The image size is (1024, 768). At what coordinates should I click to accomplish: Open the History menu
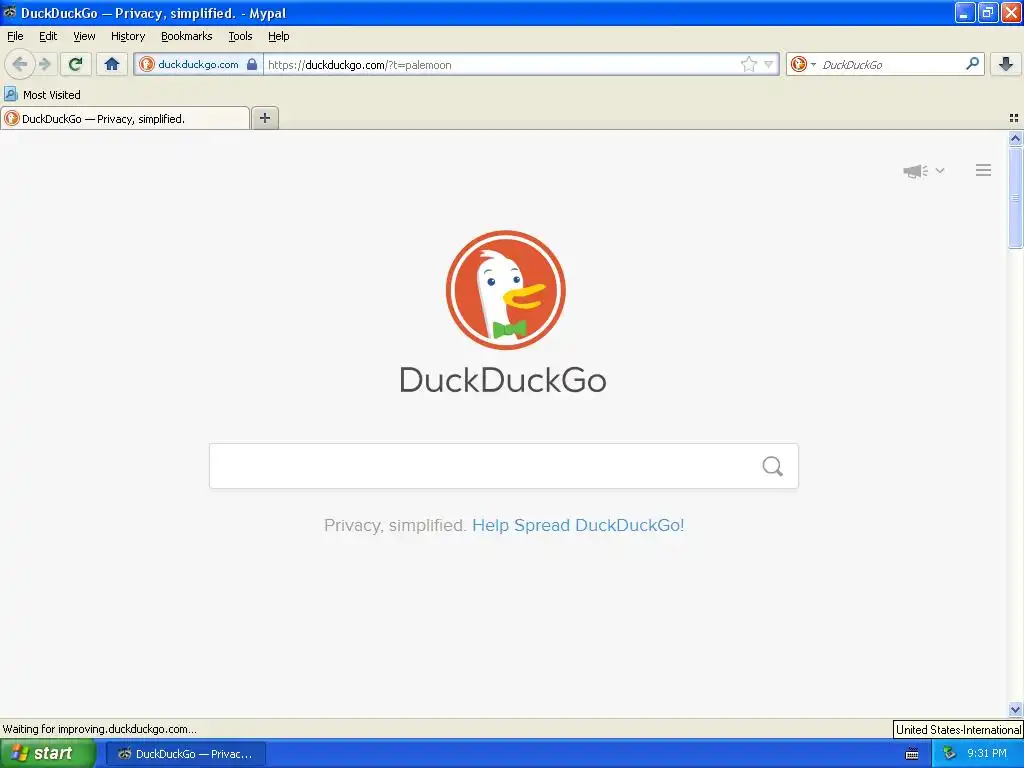click(128, 36)
